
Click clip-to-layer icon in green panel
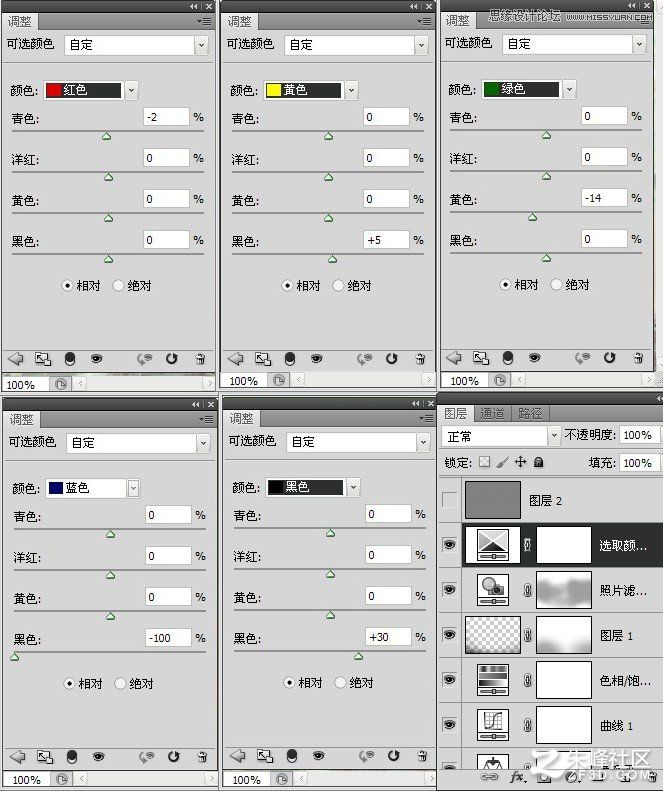pyautogui.click(x=508, y=358)
